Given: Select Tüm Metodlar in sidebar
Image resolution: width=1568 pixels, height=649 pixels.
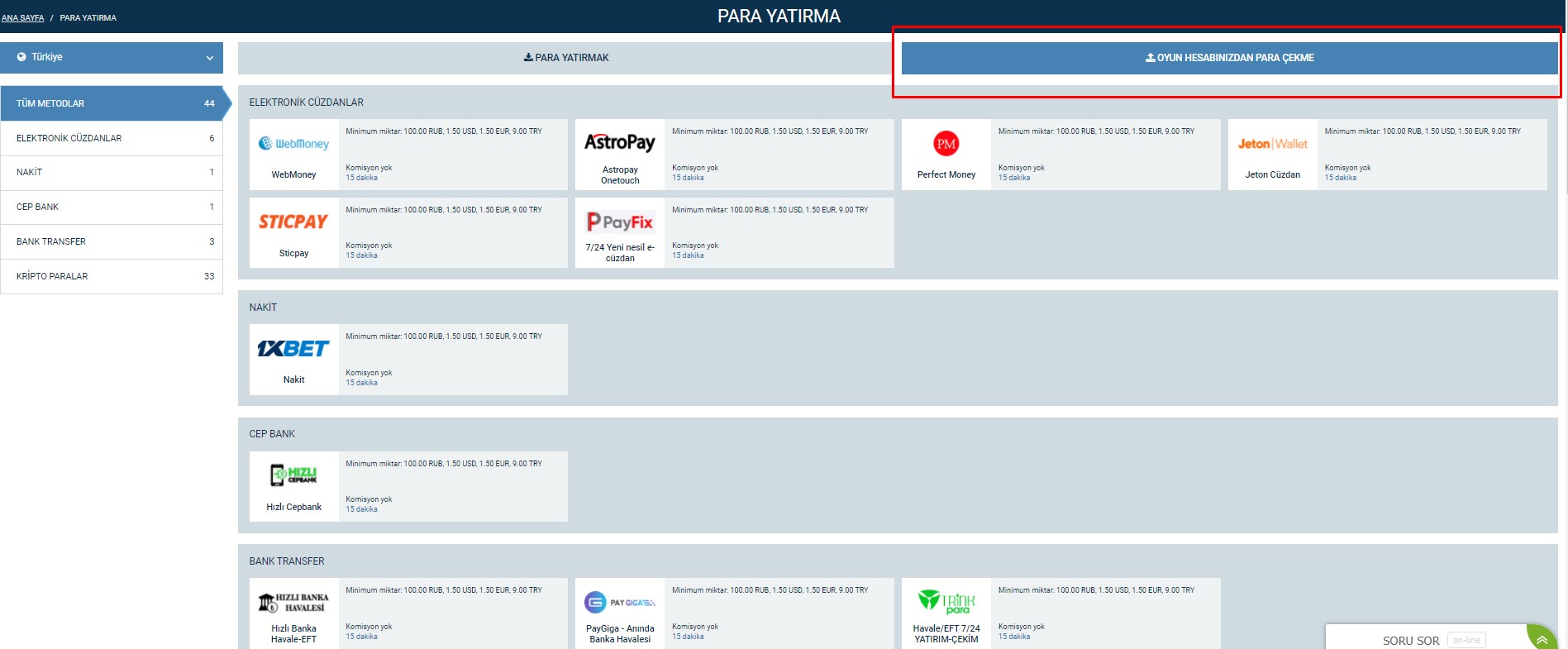Looking at the screenshot, I should point(112,103).
